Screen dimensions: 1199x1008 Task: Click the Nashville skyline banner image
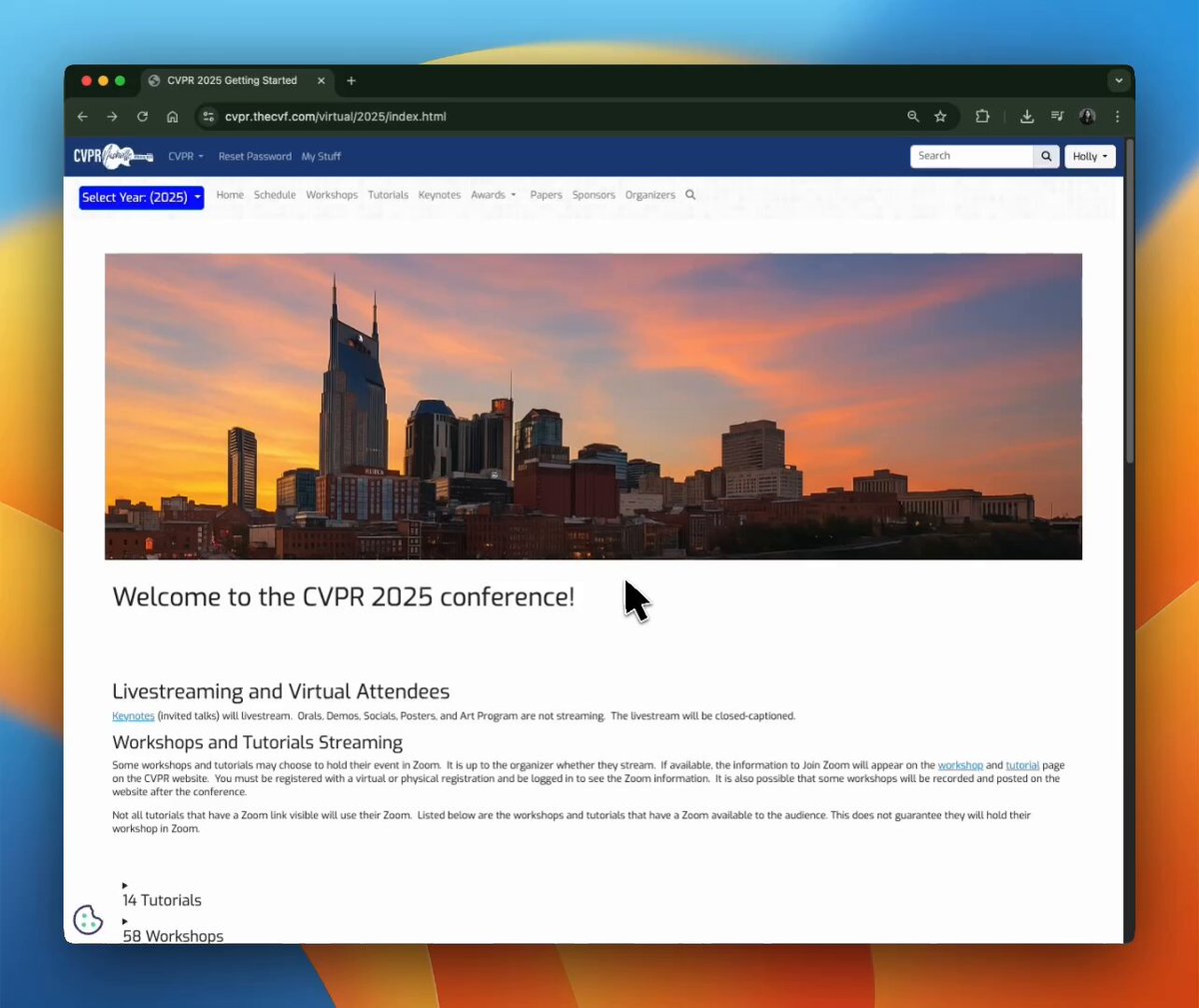pos(594,407)
